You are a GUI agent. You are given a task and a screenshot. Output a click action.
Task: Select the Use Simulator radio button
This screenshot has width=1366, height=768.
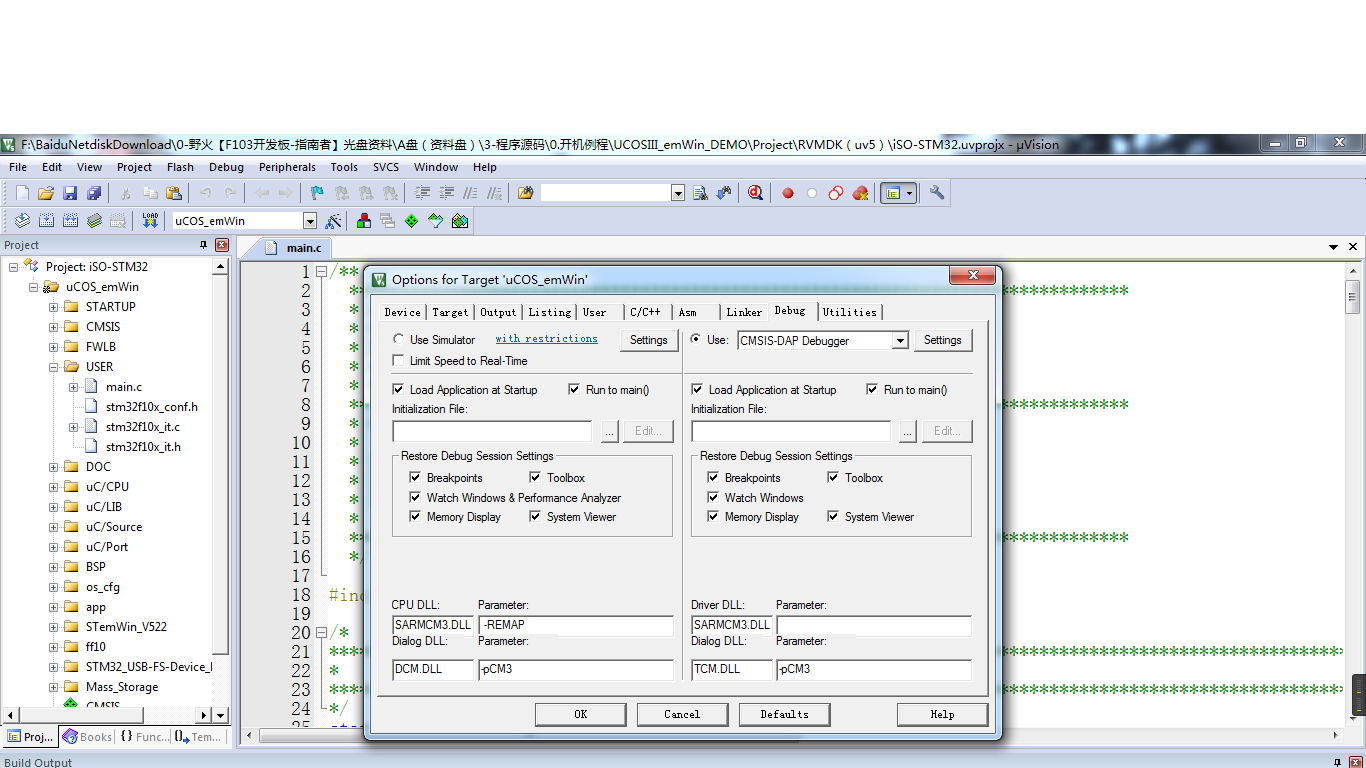point(400,340)
